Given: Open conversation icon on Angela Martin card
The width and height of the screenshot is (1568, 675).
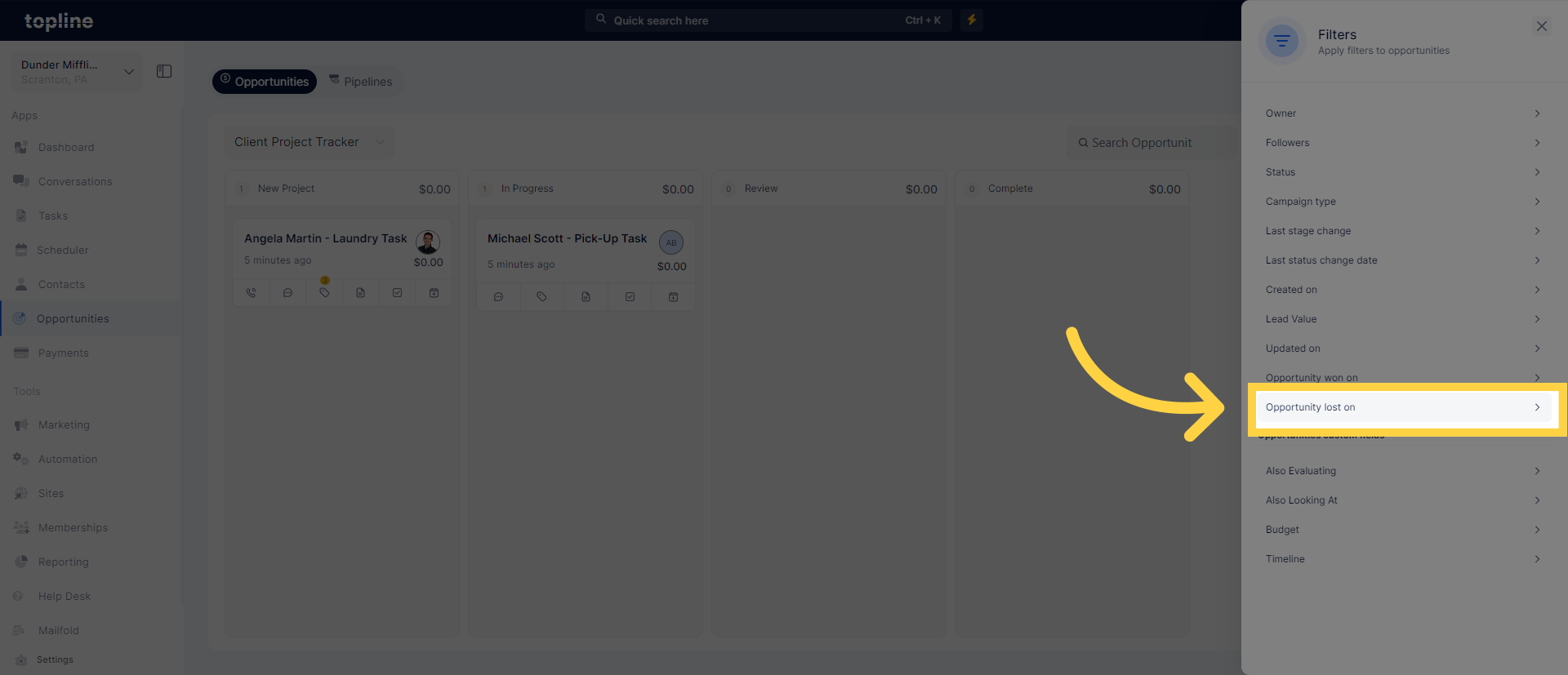Looking at the screenshot, I should [x=287, y=293].
